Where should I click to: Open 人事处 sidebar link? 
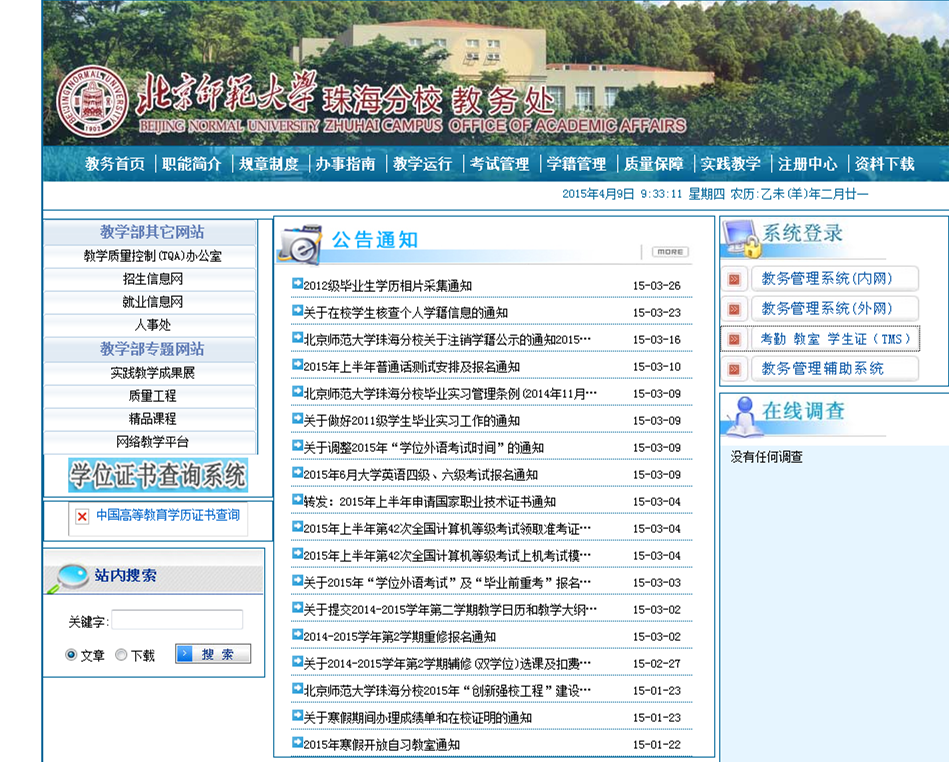(x=152, y=325)
